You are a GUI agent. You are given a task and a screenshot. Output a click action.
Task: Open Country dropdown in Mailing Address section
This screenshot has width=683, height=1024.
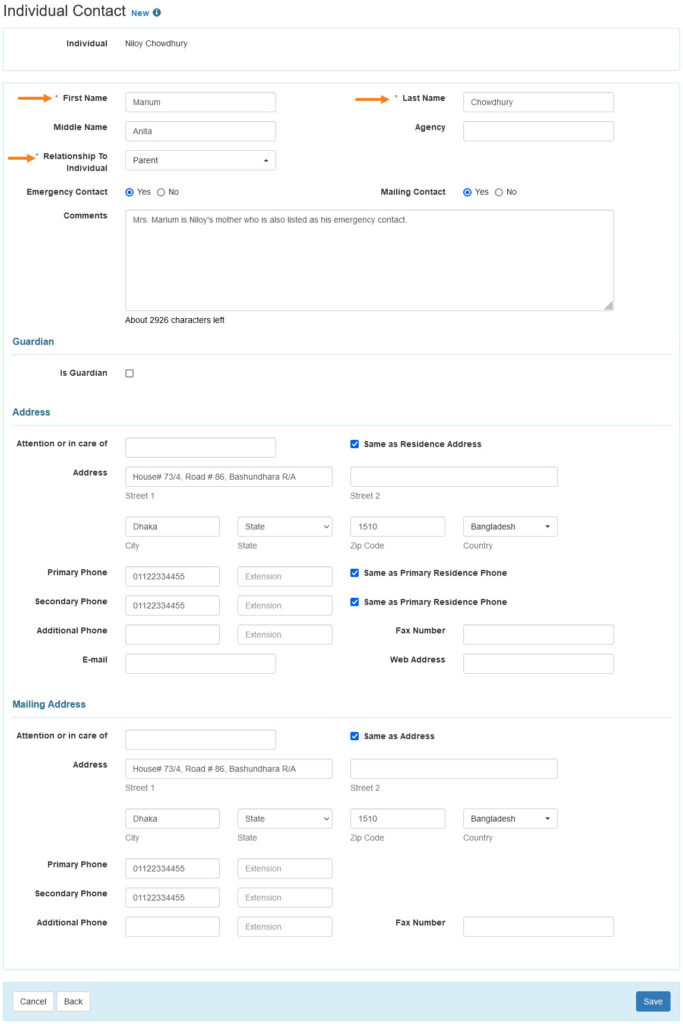point(510,818)
